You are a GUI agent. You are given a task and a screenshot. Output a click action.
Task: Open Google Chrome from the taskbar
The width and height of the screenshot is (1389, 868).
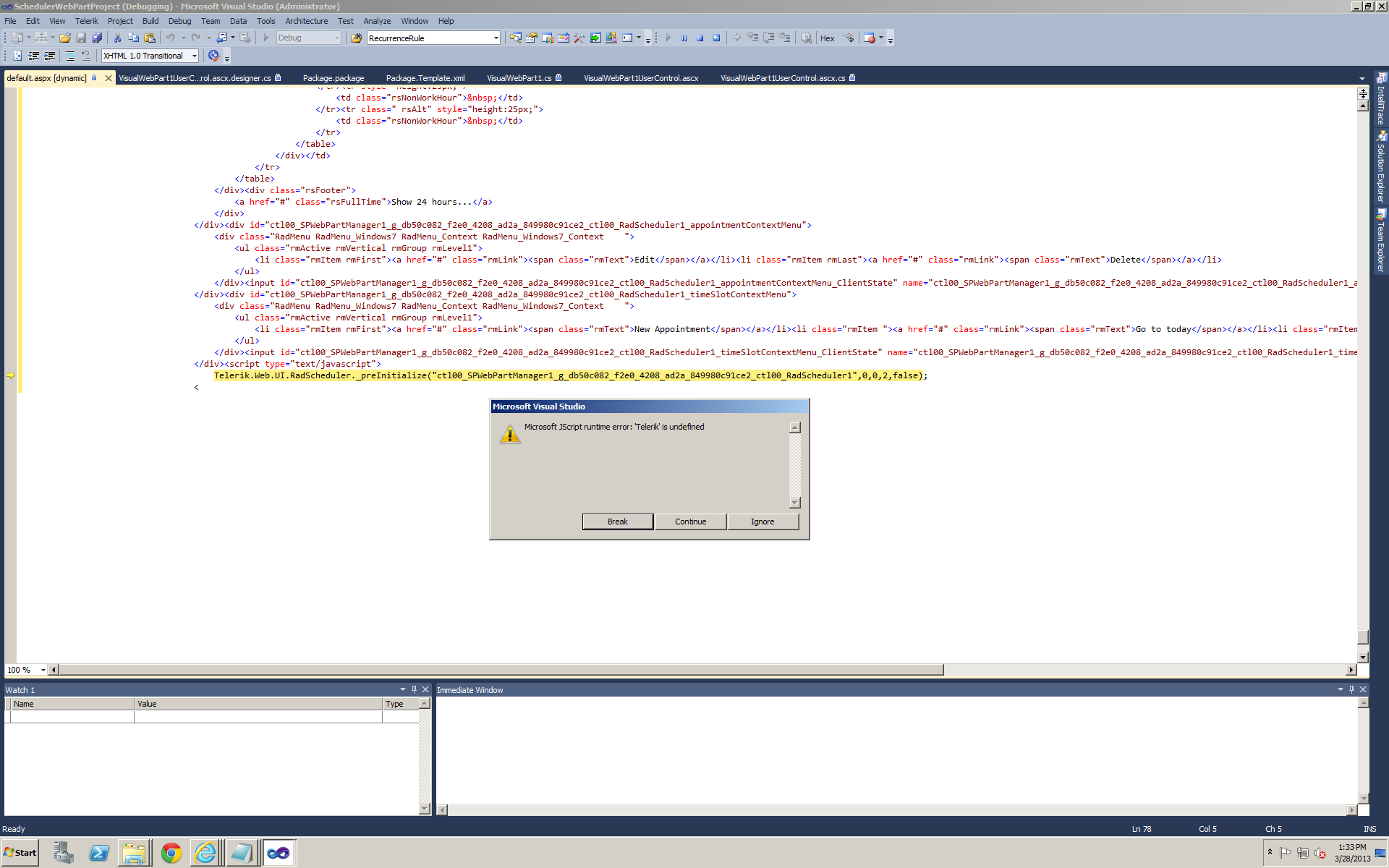click(171, 853)
